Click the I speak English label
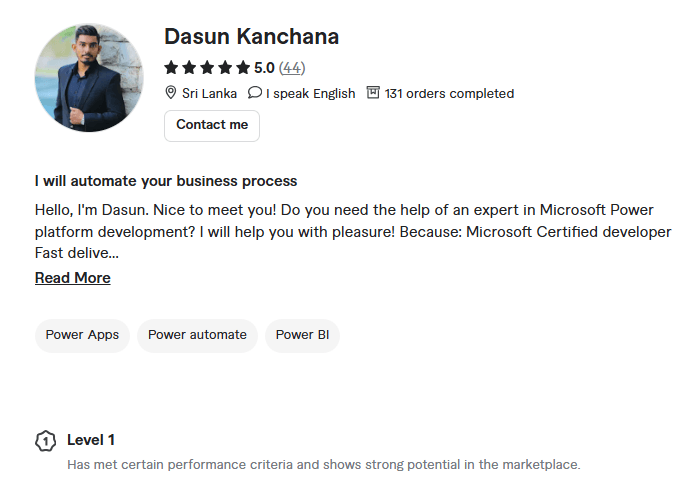The width and height of the screenshot is (699, 499). click(310, 93)
